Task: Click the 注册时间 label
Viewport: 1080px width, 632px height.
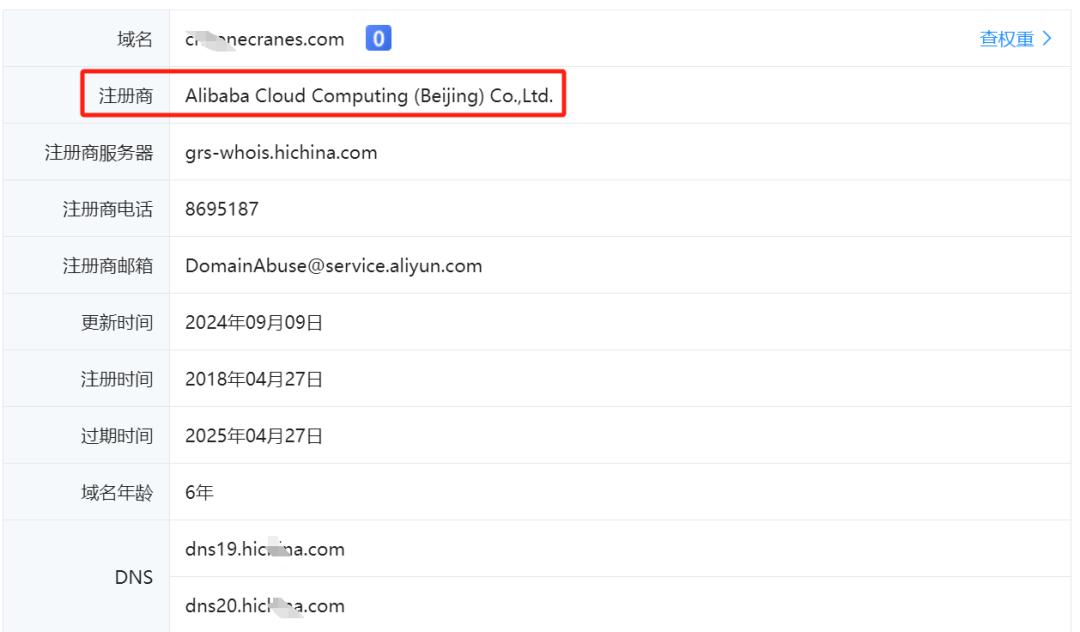Action: (x=116, y=379)
